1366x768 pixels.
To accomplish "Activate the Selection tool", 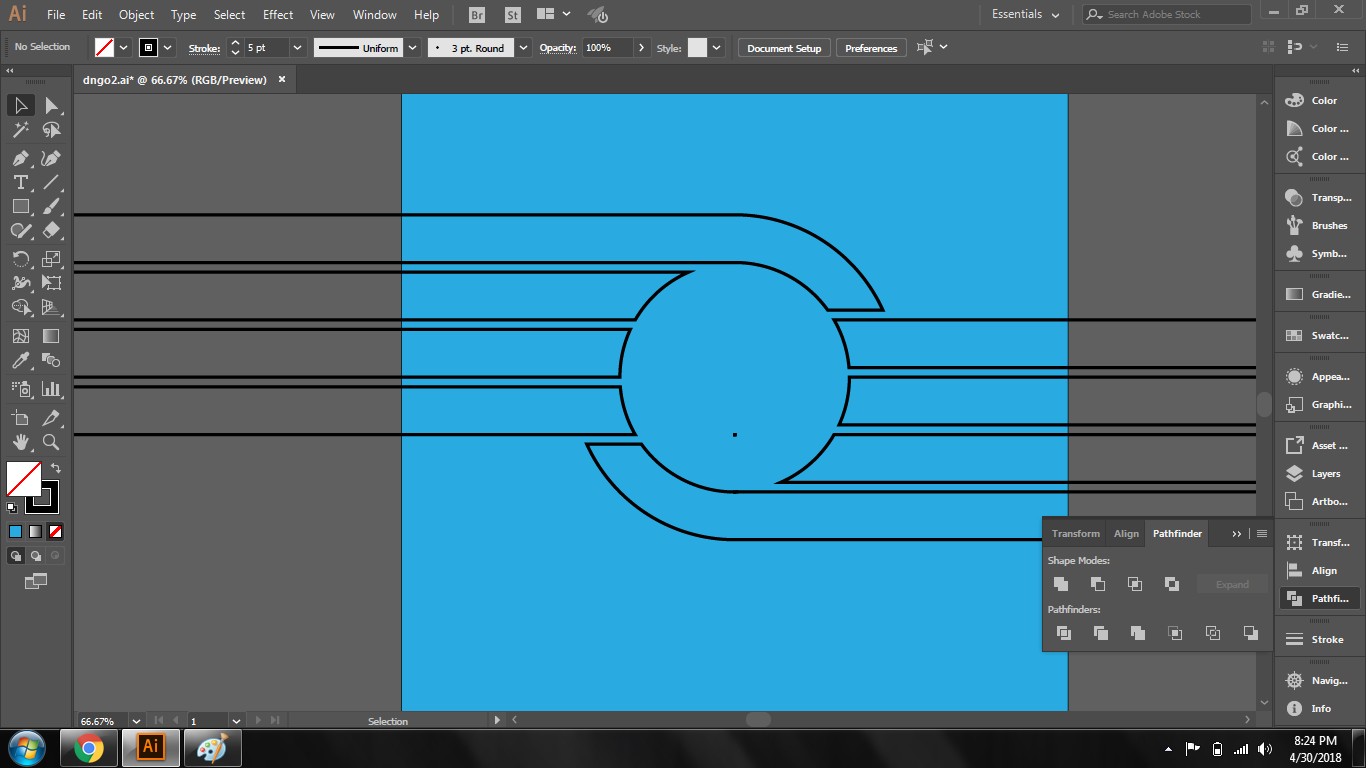I will pos(20,106).
